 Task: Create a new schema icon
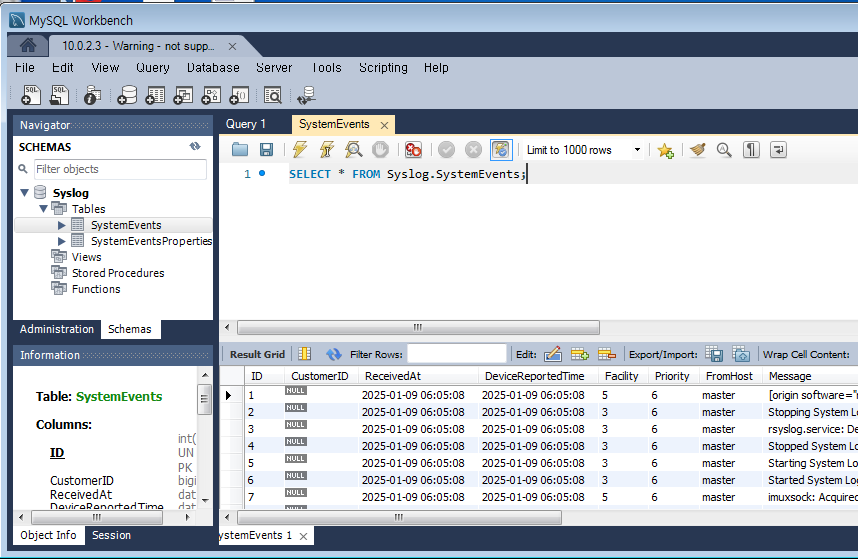click(x=127, y=95)
